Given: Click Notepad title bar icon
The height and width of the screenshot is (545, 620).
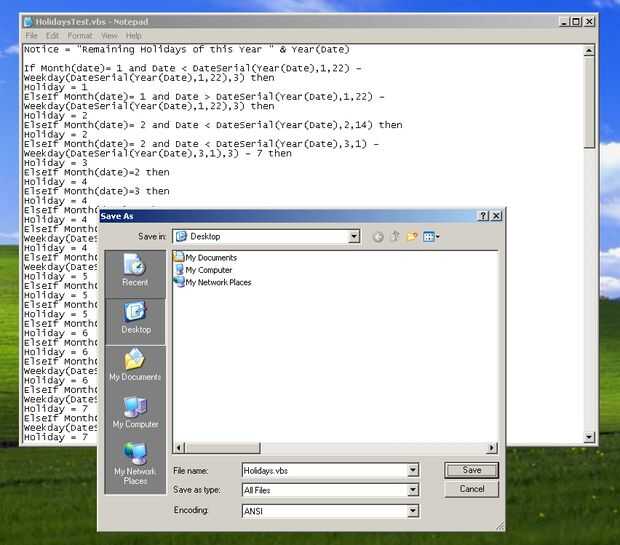Looking at the screenshot, I should (x=28, y=21).
